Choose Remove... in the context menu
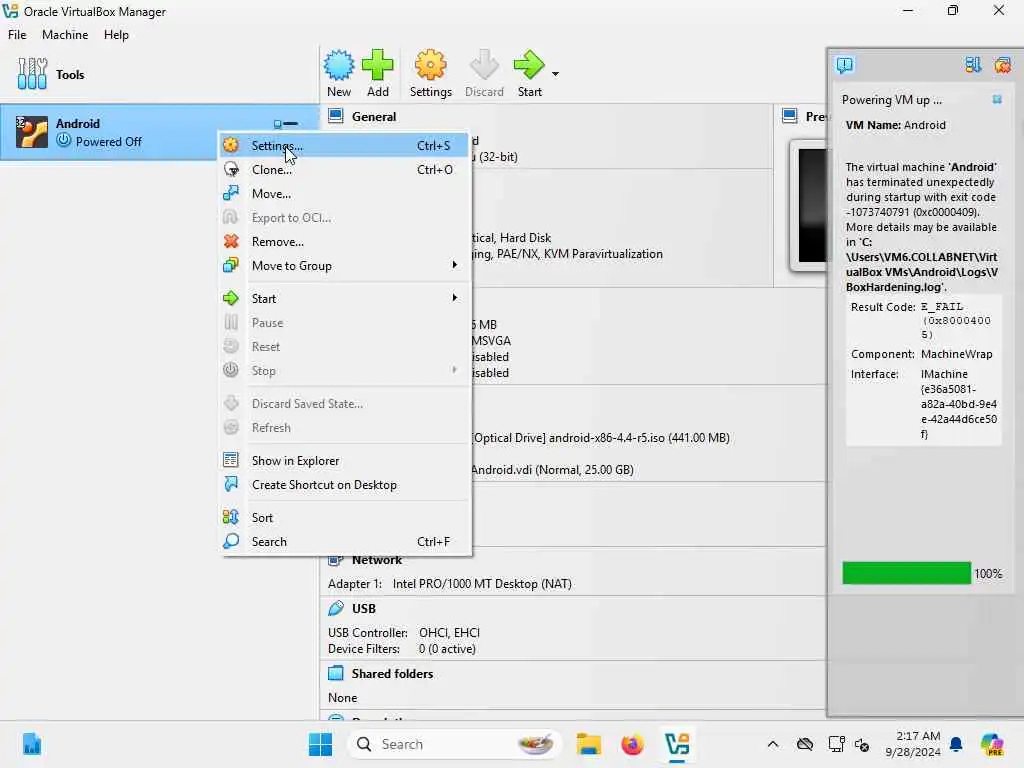 pos(345,242)
